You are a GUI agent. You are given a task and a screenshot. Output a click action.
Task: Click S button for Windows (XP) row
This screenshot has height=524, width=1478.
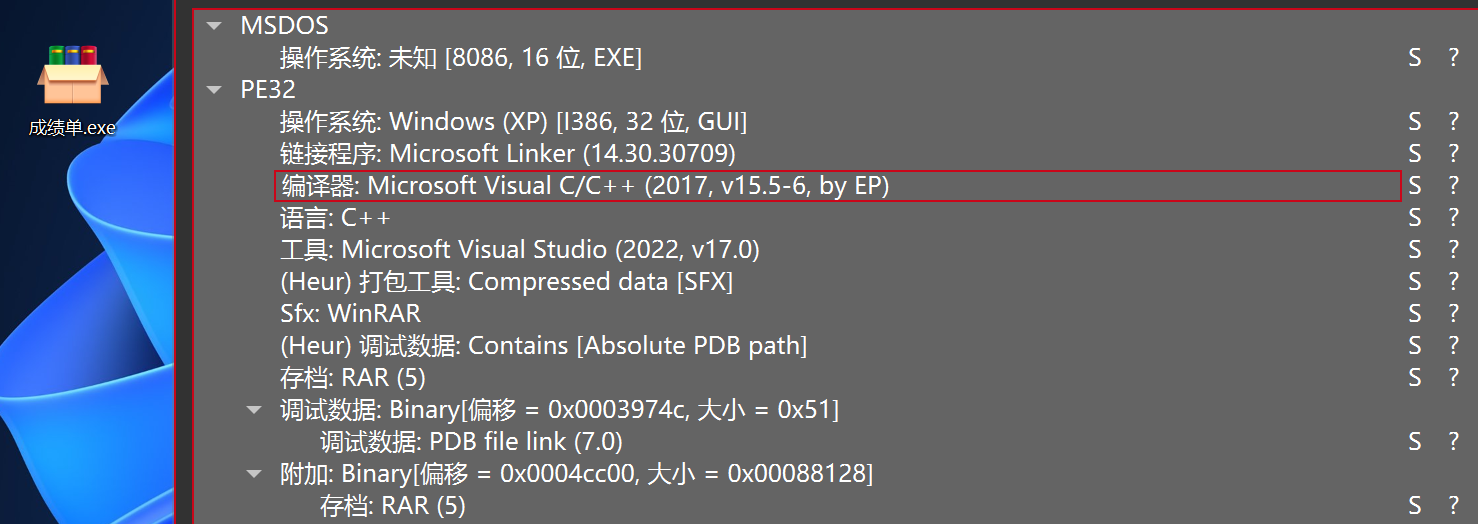coord(1414,122)
